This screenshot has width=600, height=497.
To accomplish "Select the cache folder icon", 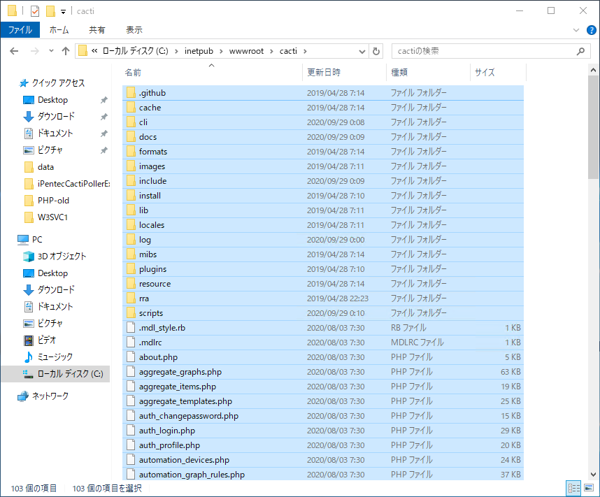I will click(x=131, y=108).
